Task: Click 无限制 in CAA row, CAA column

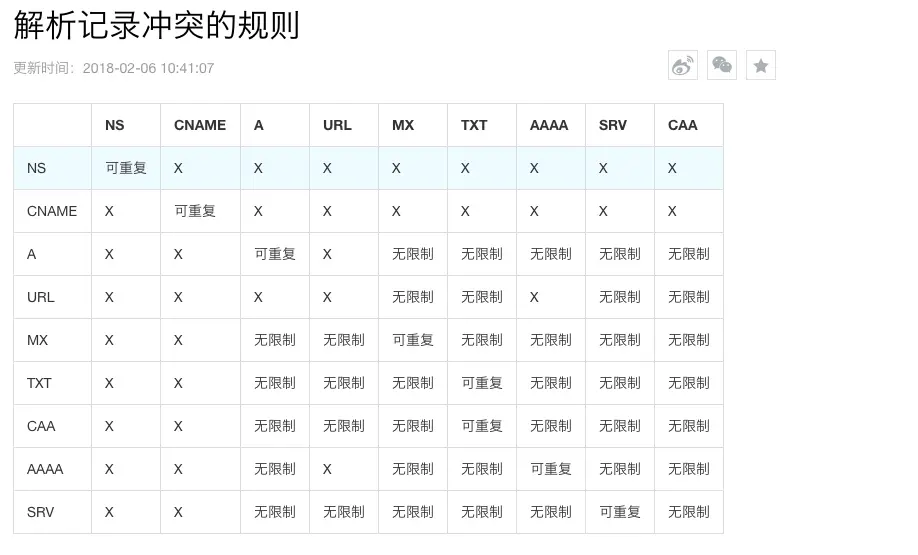Action: point(689,426)
